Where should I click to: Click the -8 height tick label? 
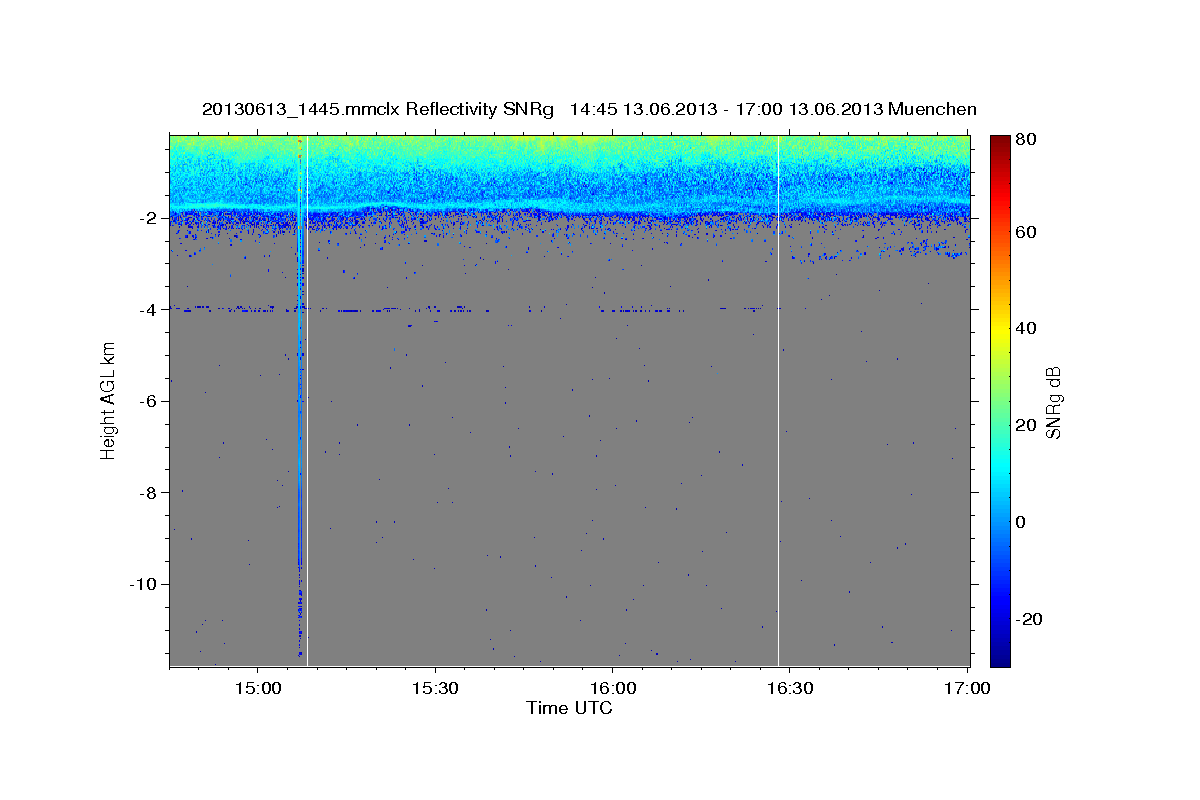(x=146, y=493)
